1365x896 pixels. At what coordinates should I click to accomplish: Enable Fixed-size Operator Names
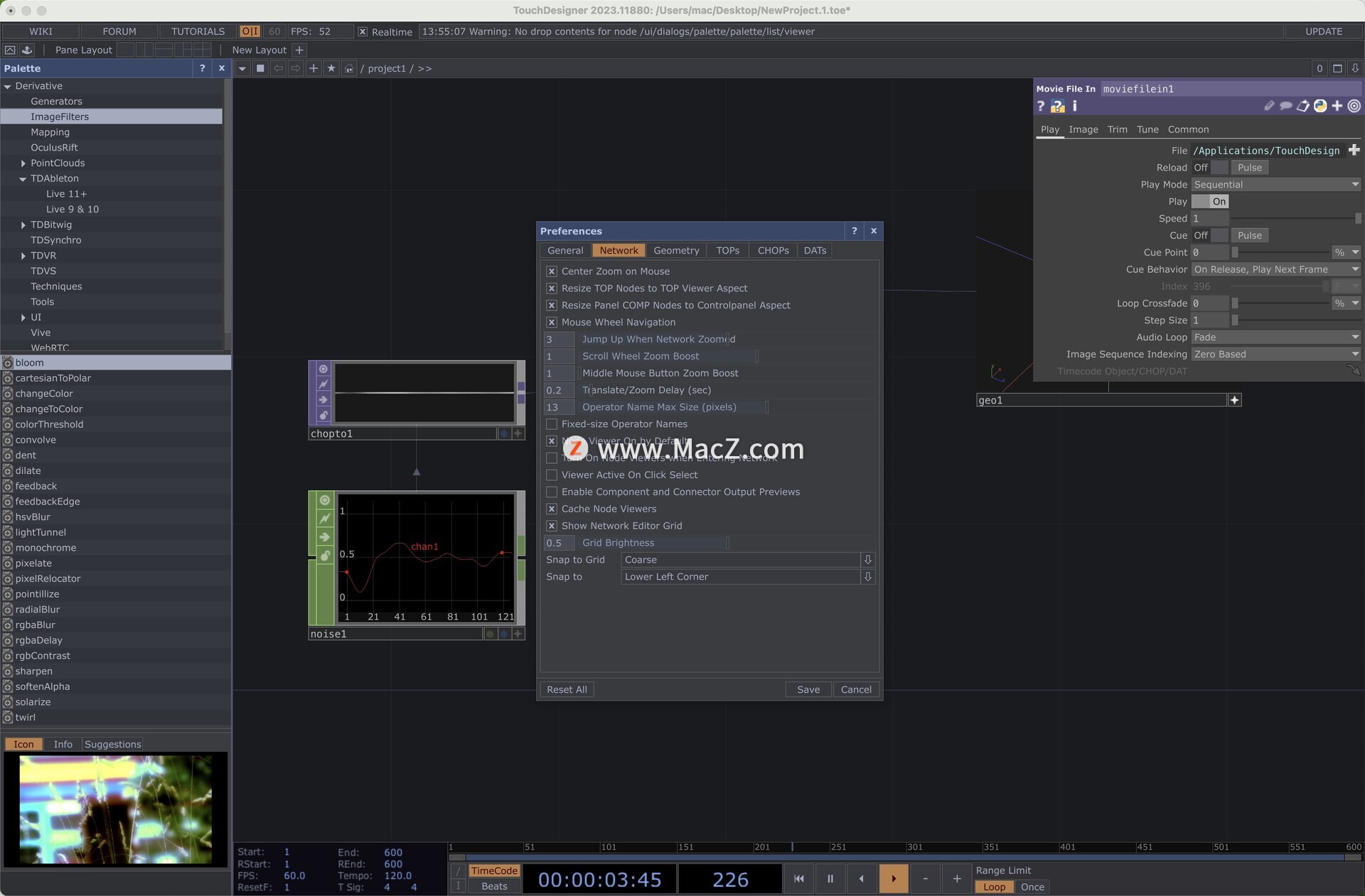point(551,424)
